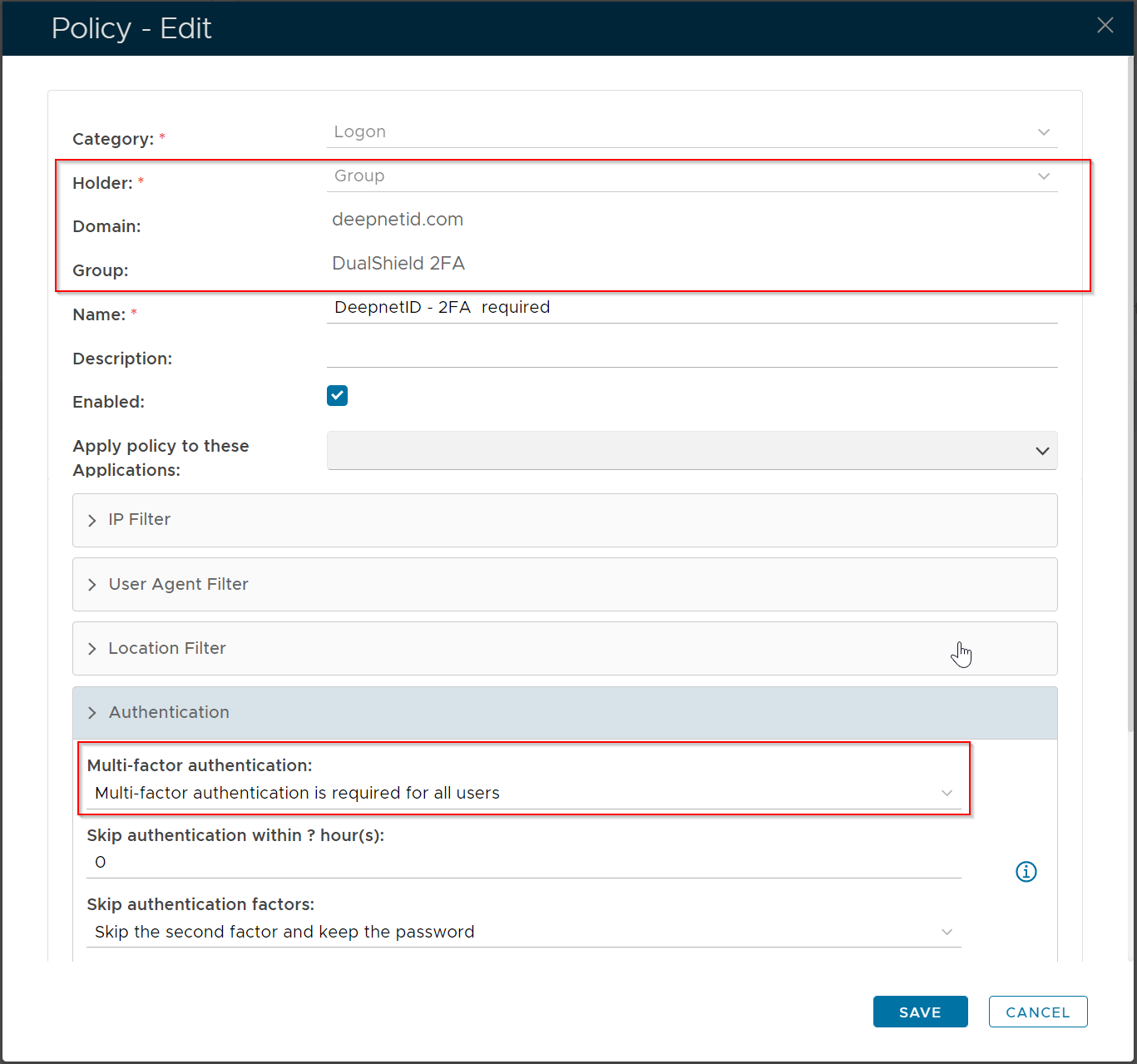Click the Authentication chevron arrow
This screenshot has width=1137, height=1064.
pyautogui.click(x=92, y=713)
